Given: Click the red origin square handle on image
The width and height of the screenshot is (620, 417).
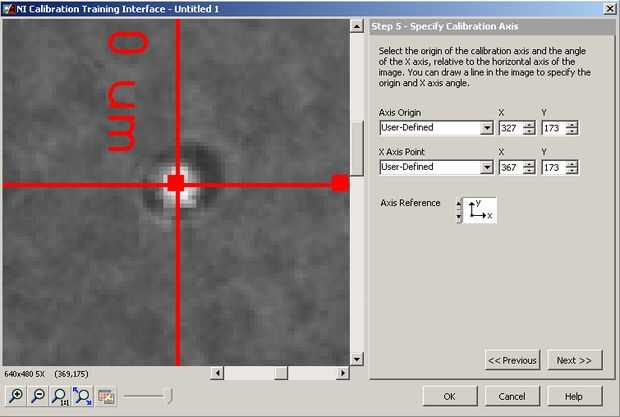Looking at the screenshot, I should click(x=176, y=183).
